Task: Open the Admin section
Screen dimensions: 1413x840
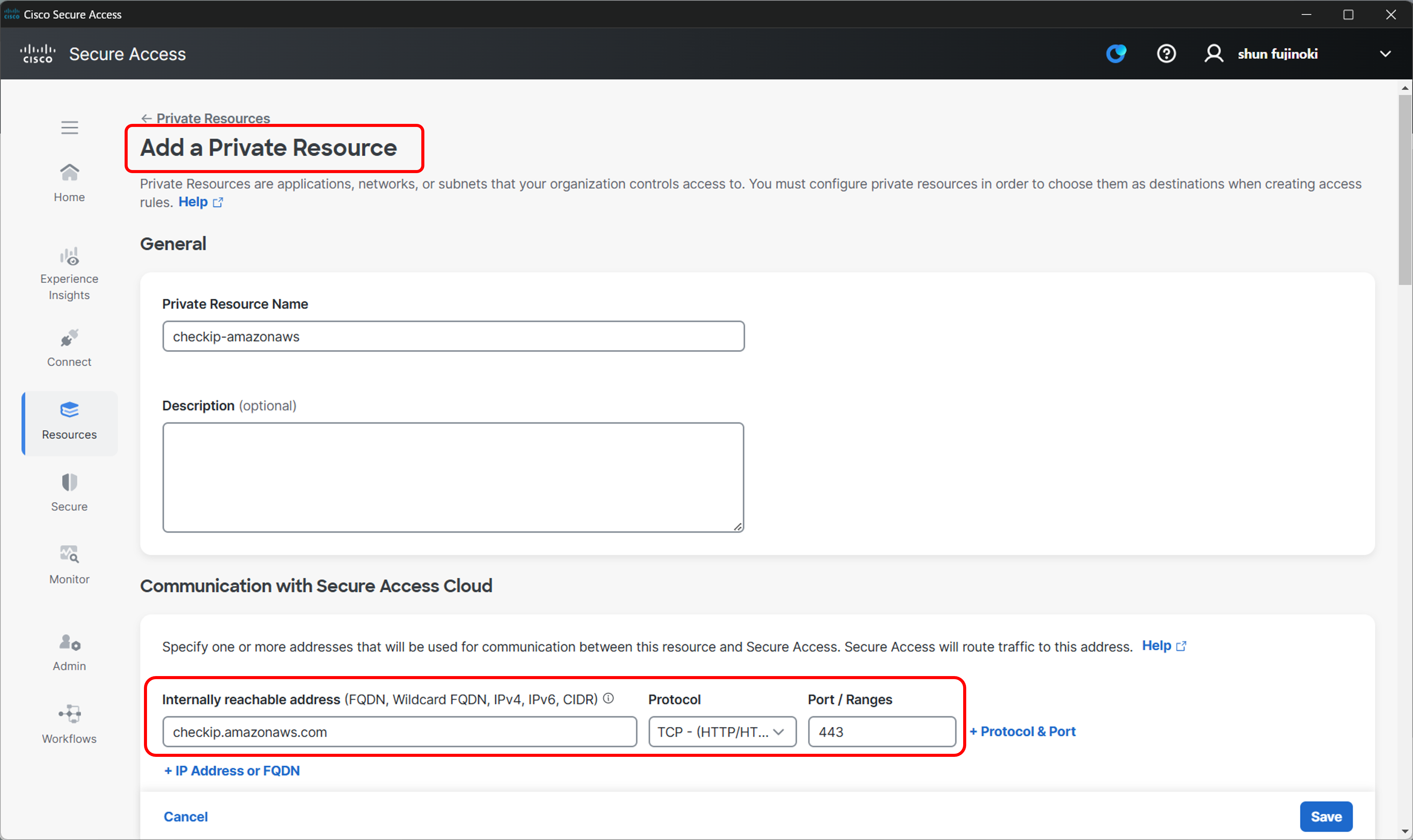Action: [69, 652]
